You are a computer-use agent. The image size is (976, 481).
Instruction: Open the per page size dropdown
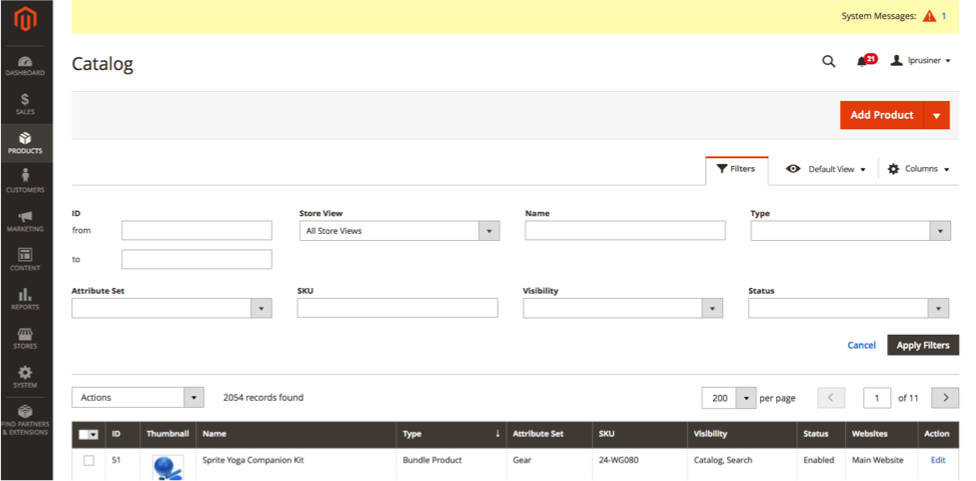pyautogui.click(x=728, y=398)
